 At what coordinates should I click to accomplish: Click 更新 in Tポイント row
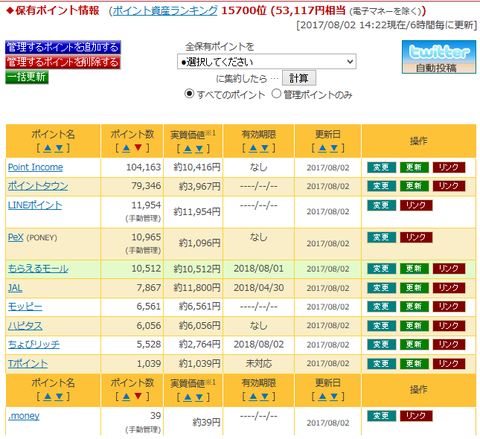click(414, 364)
